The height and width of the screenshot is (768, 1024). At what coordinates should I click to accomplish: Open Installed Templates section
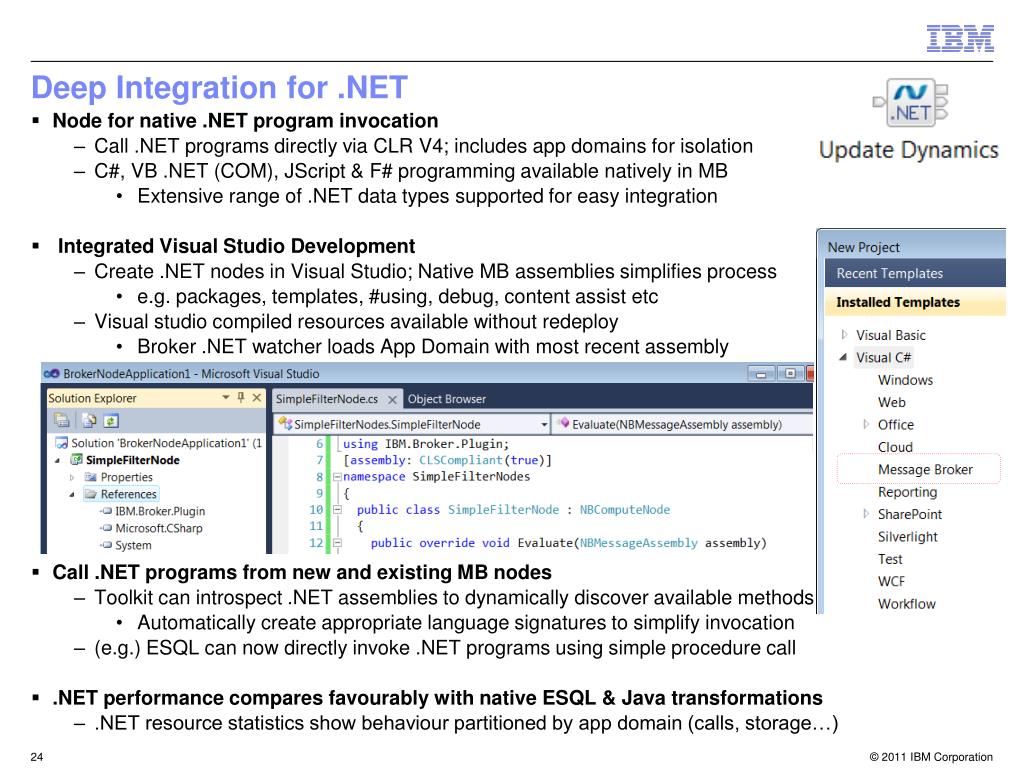coord(915,302)
